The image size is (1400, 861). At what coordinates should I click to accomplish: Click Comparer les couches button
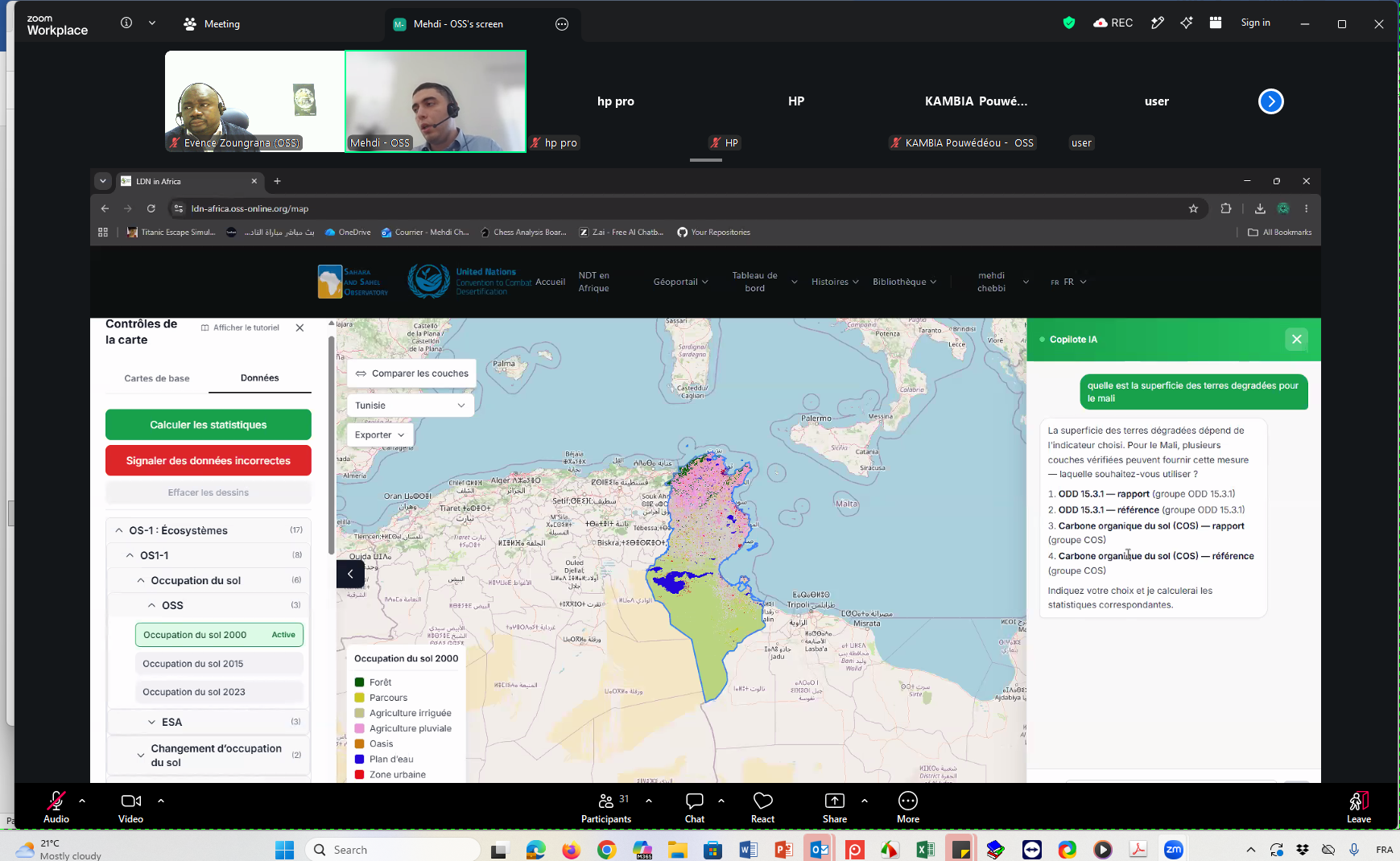click(411, 373)
